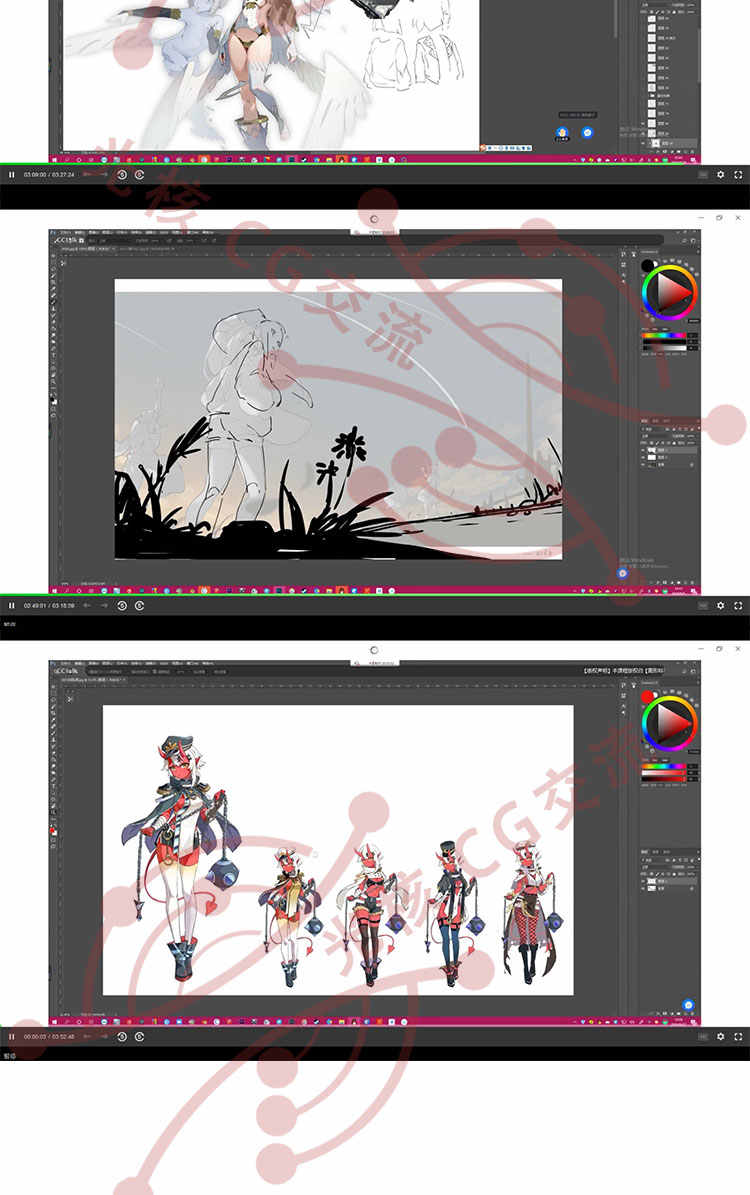Enter fullscreen in the red demon characters player
This screenshot has height=1195, width=750.
[738, 1037]
